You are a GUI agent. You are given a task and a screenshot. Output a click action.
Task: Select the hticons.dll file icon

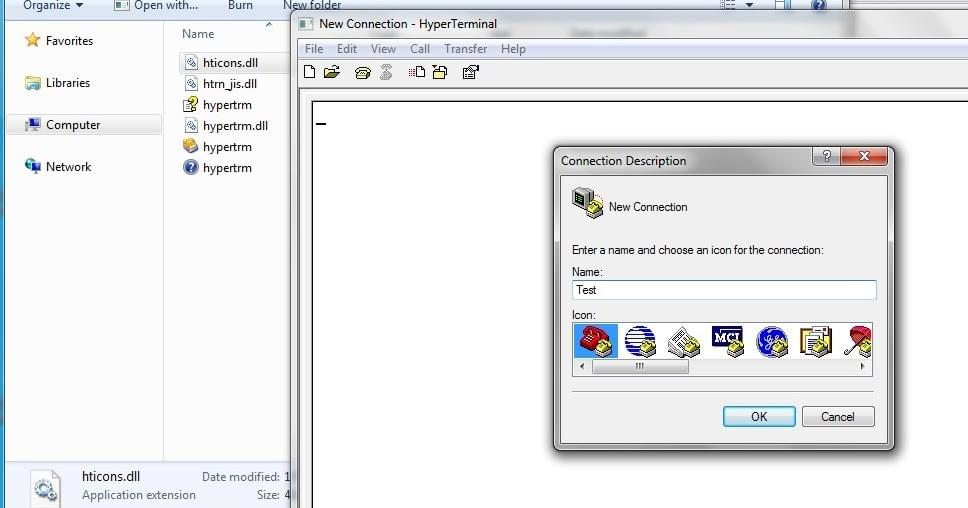pos(191,62)
